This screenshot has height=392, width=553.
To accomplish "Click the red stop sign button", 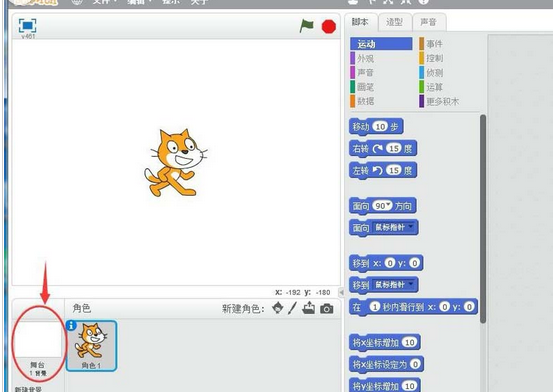I will point(329,26).
